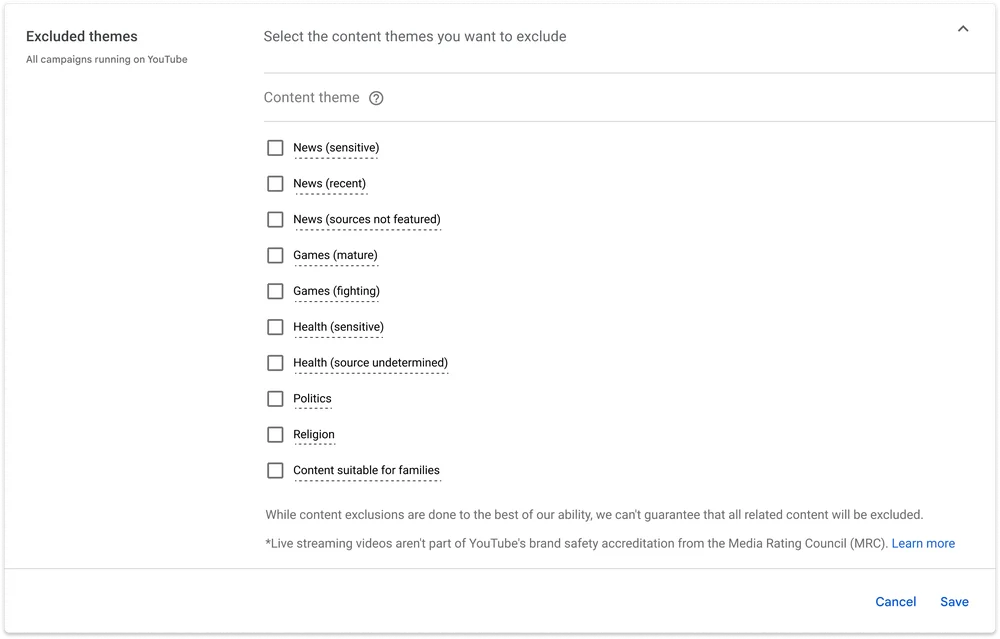
Task: Open the Learn more link
Action: [x=923, y=544]
